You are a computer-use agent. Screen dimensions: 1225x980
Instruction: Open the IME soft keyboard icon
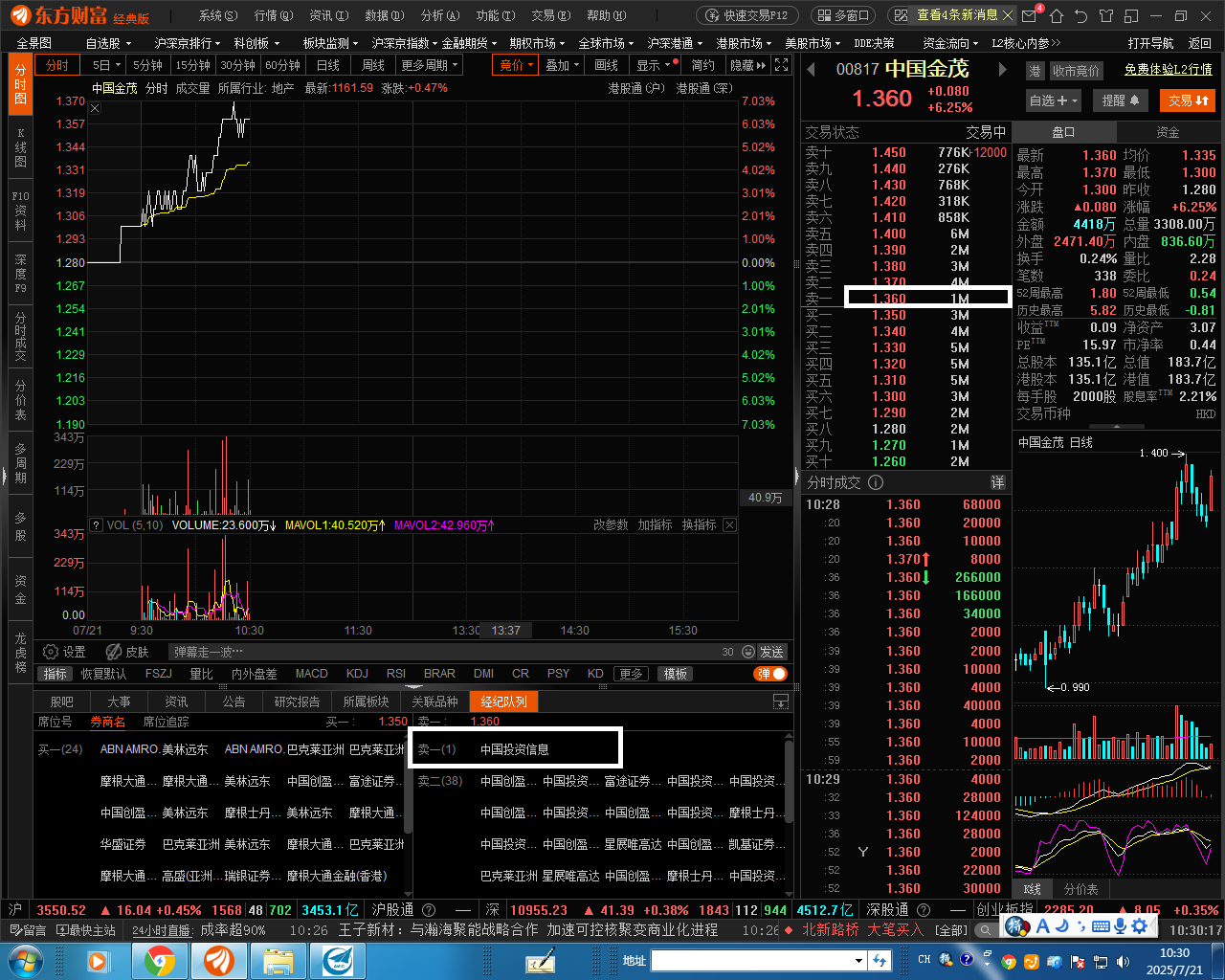1101,926
